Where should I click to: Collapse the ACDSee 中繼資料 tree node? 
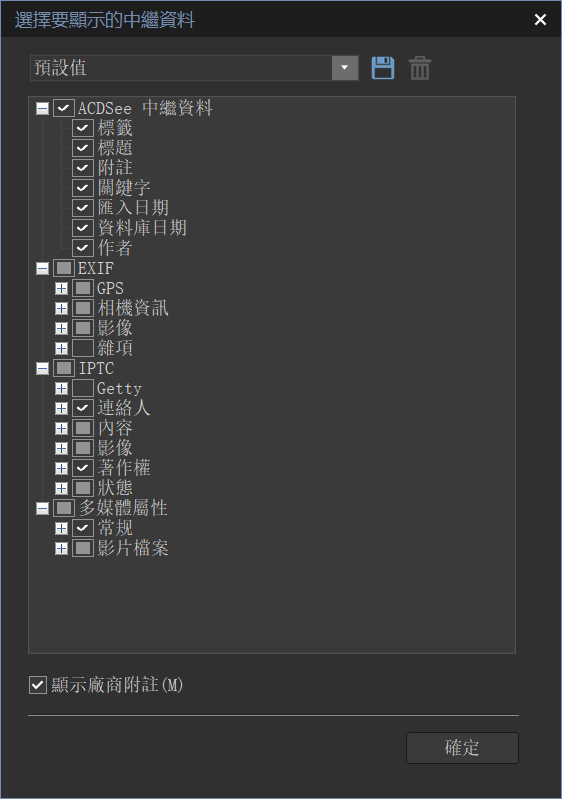pyautogui.click(x=43, y=109)
